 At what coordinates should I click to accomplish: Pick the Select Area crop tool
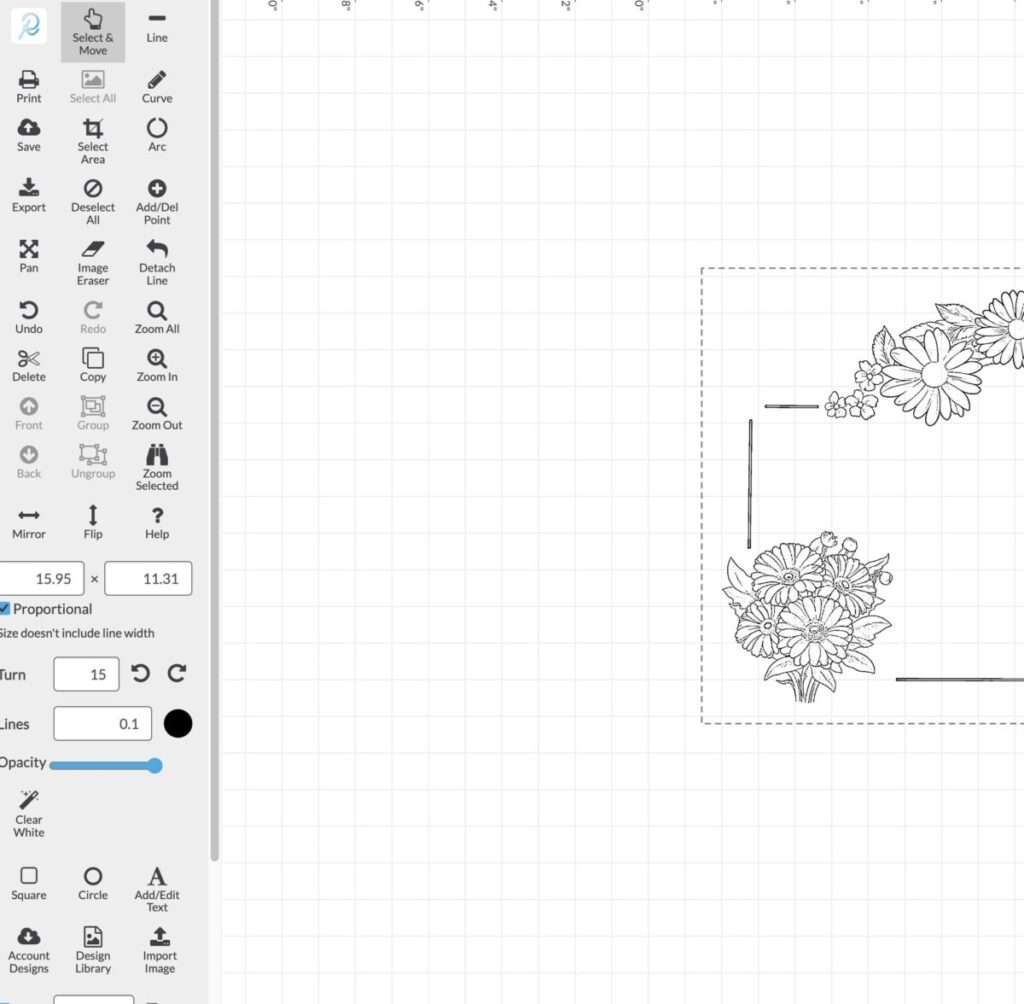[x=93, y=140]
